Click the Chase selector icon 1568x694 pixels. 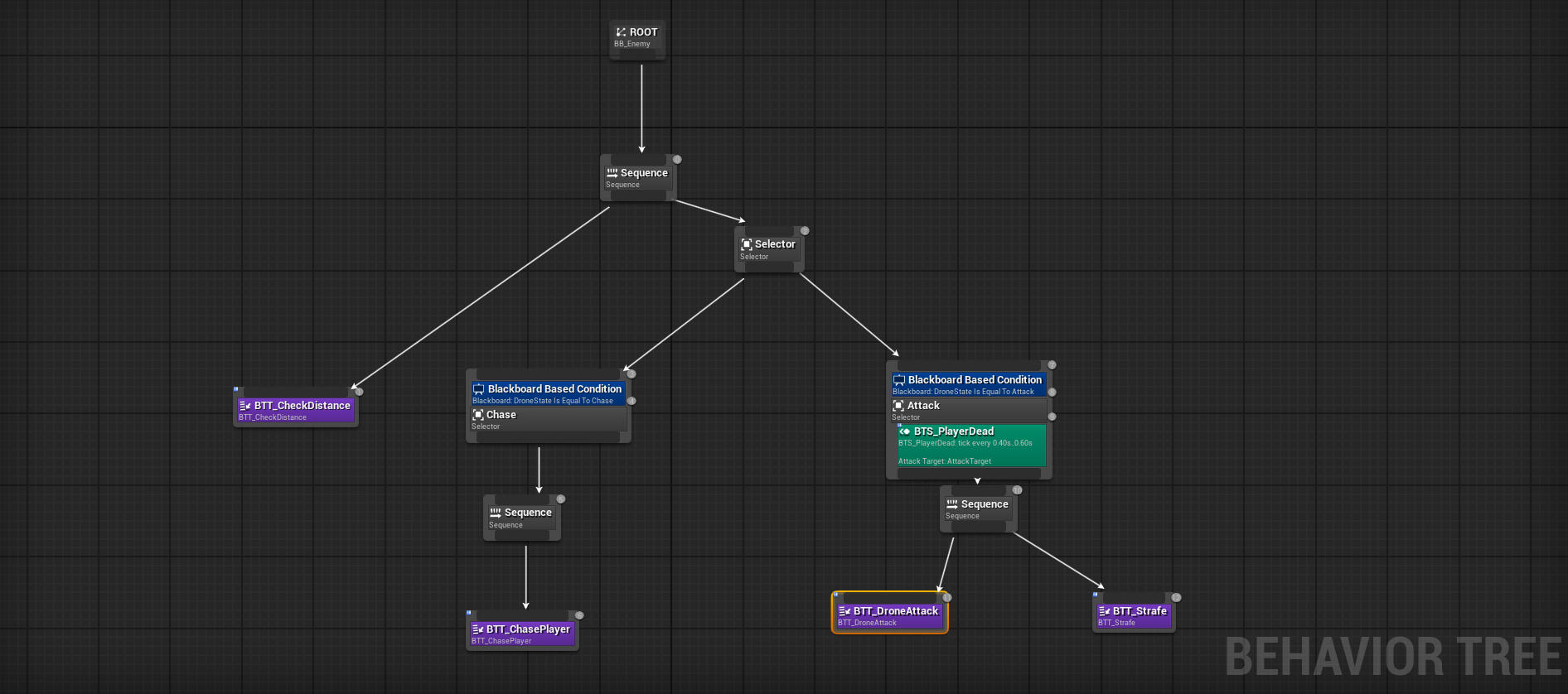click(x=477, y=415)
